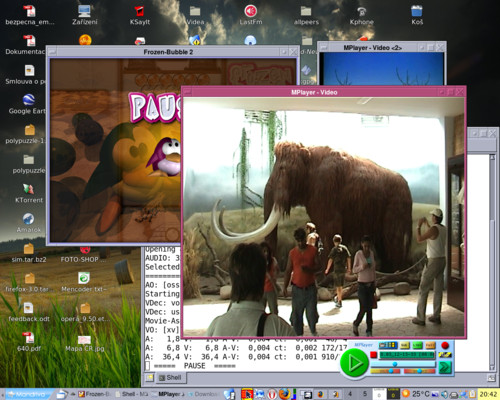Click the MPlayer seek position slider
Viewport: 500px width, 400px height.
click(403, 364)
